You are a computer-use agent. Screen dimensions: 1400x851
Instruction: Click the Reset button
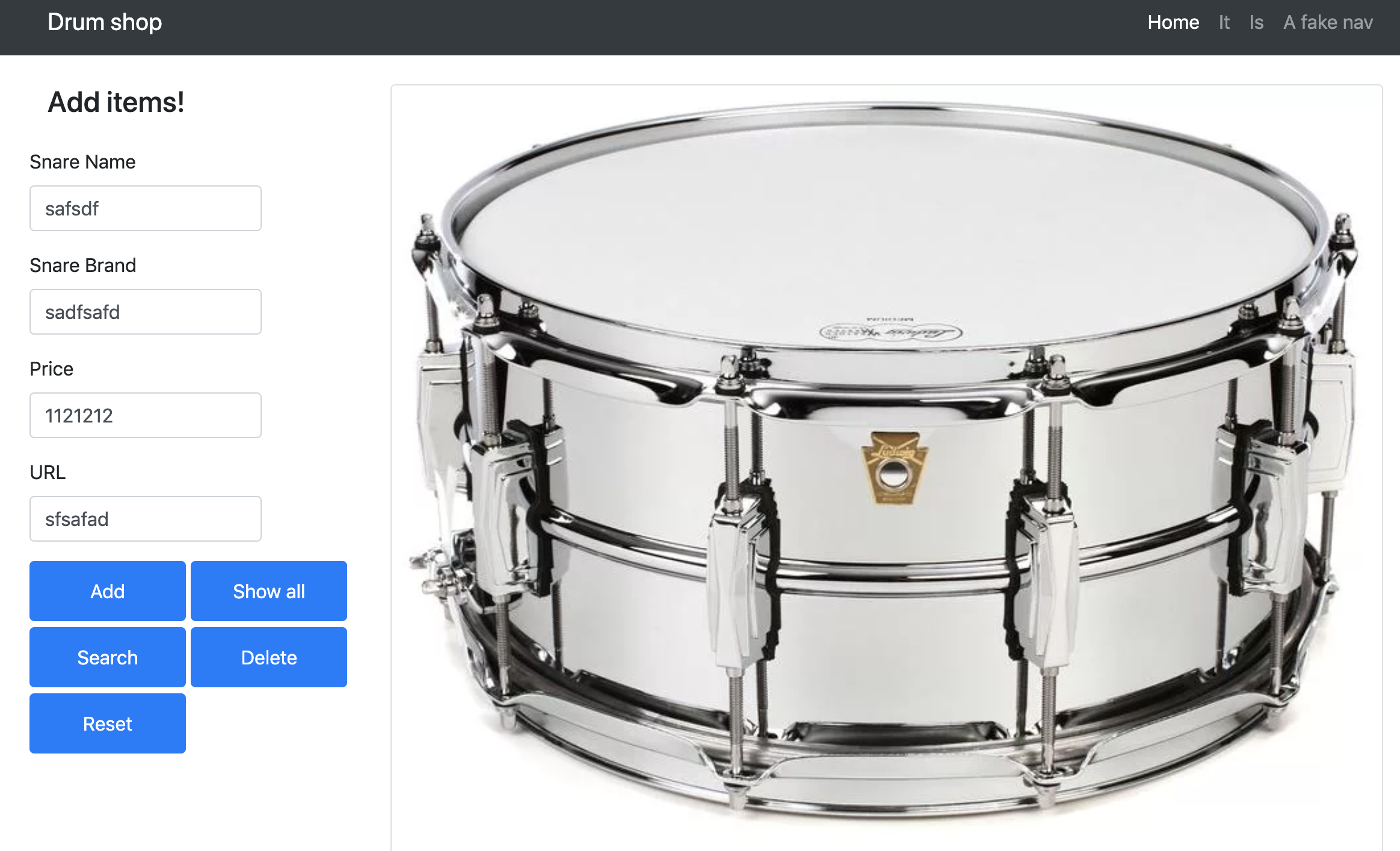pyautogui.click(x=108, y=723)
